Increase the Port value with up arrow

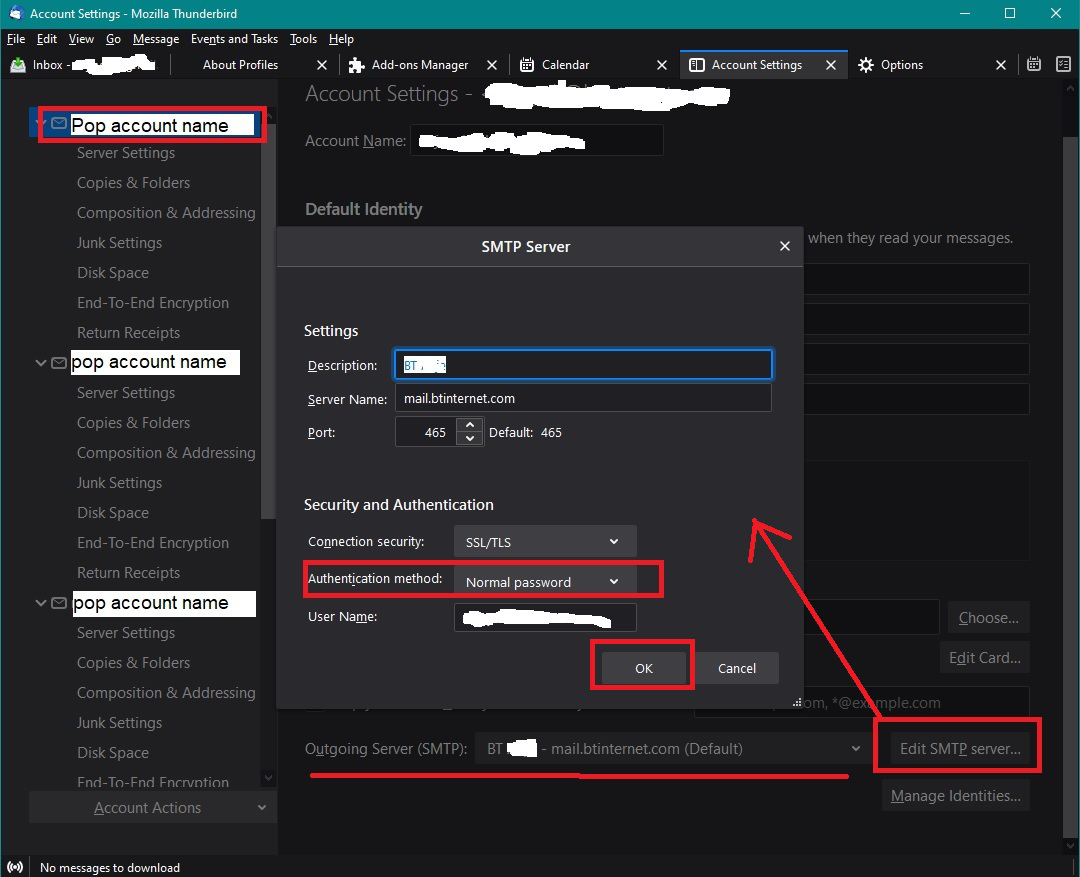tap(470, 425)
